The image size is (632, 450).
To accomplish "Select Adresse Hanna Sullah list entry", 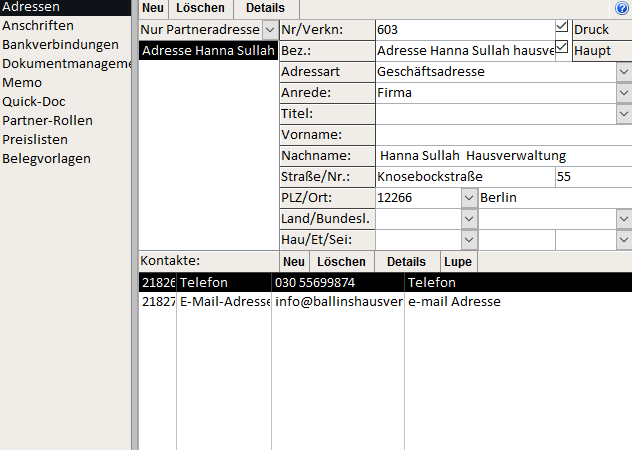I will pos(208,51).
